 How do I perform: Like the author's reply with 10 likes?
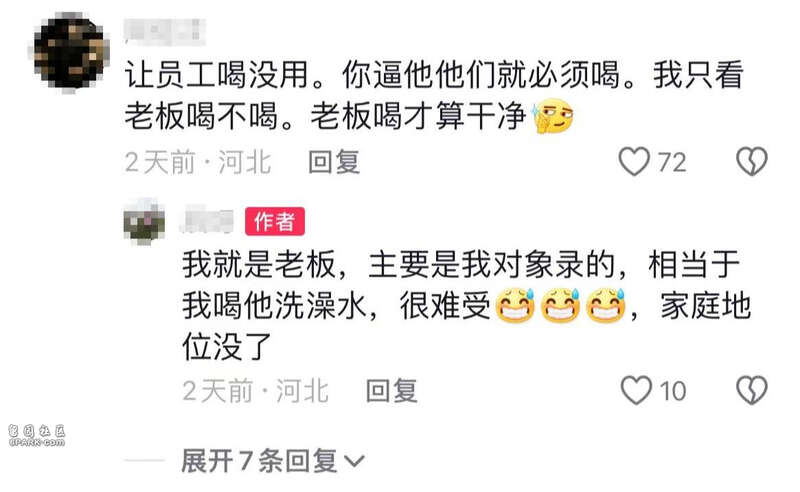point(636,390)
